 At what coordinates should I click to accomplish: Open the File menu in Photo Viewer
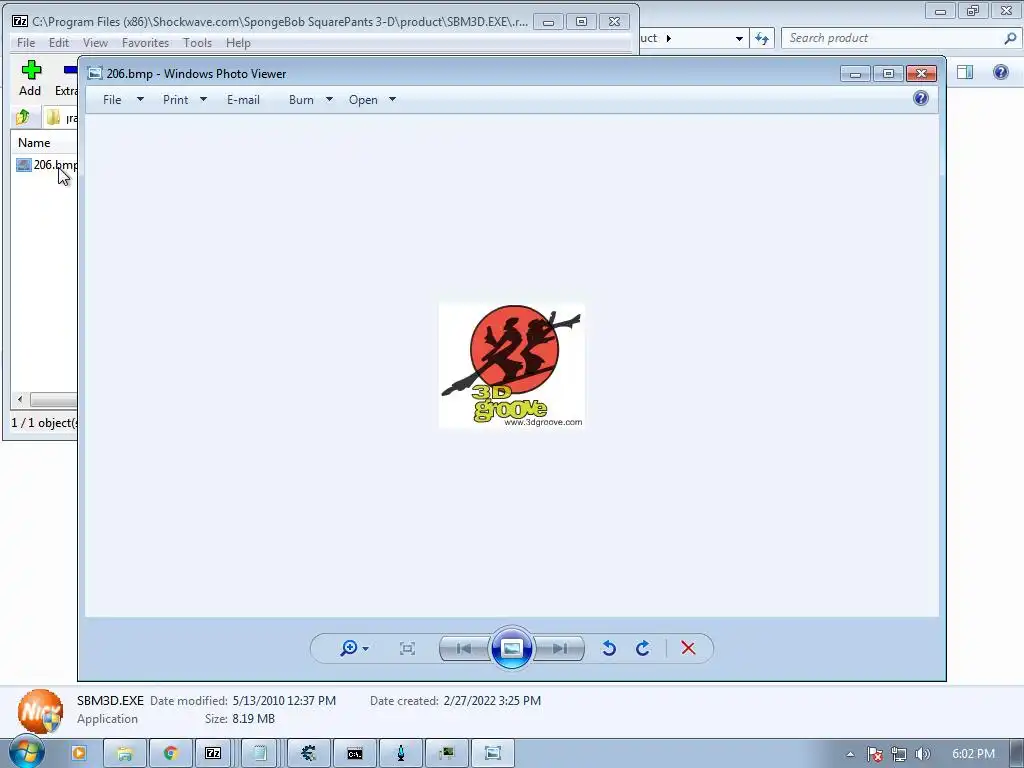[112, 100]
